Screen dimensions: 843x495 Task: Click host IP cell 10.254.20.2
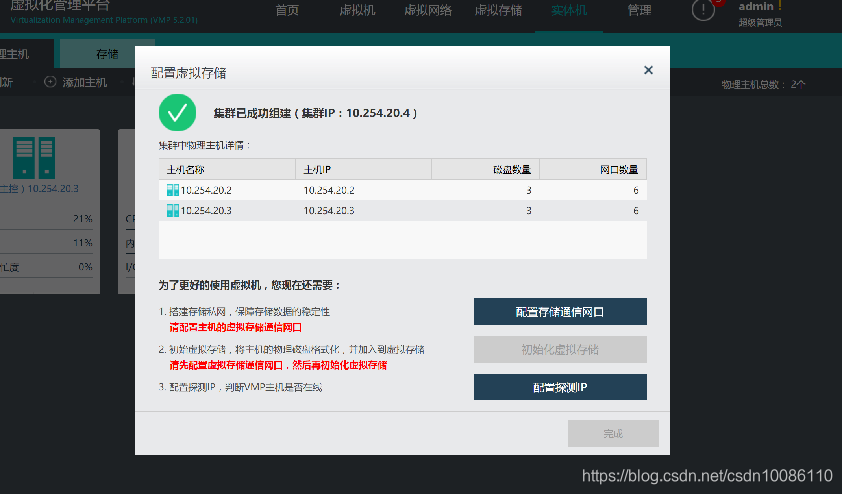click(x=329, y=190)
